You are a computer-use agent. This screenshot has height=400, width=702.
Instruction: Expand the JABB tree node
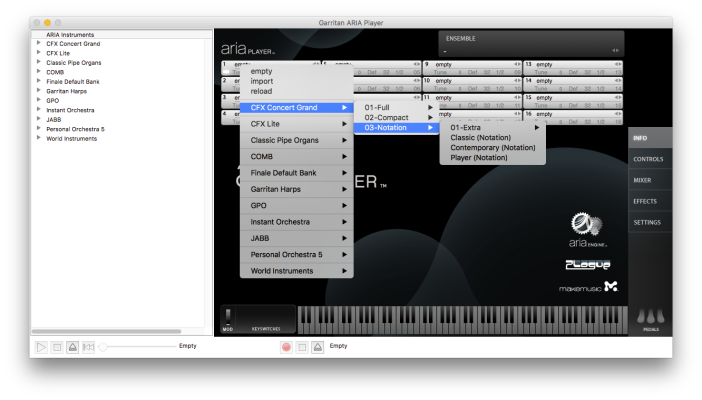pos(39,119)
